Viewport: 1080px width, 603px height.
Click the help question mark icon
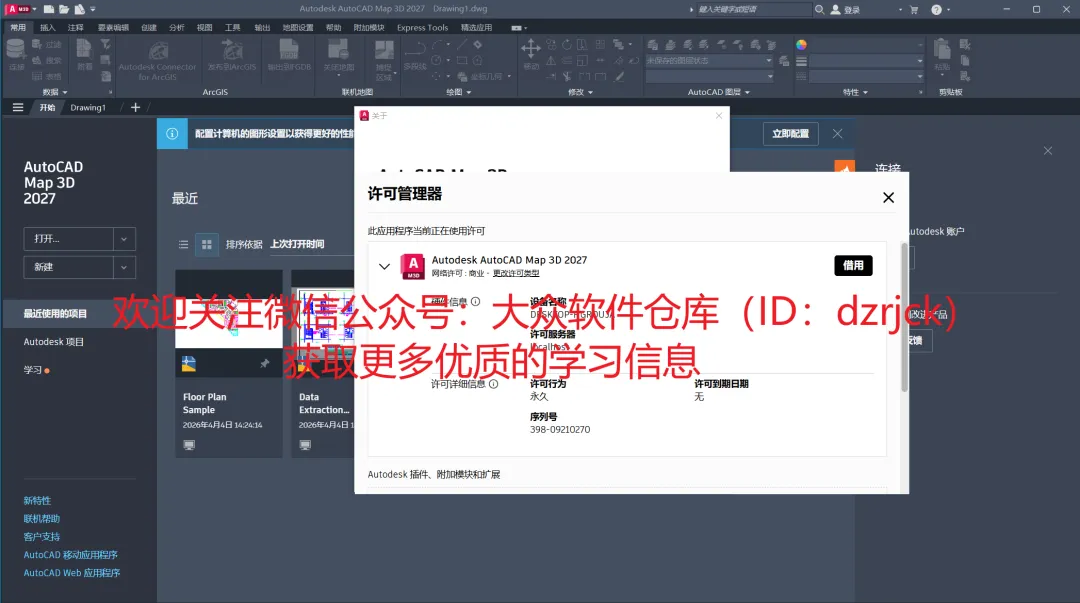click(x=936, y=10)
